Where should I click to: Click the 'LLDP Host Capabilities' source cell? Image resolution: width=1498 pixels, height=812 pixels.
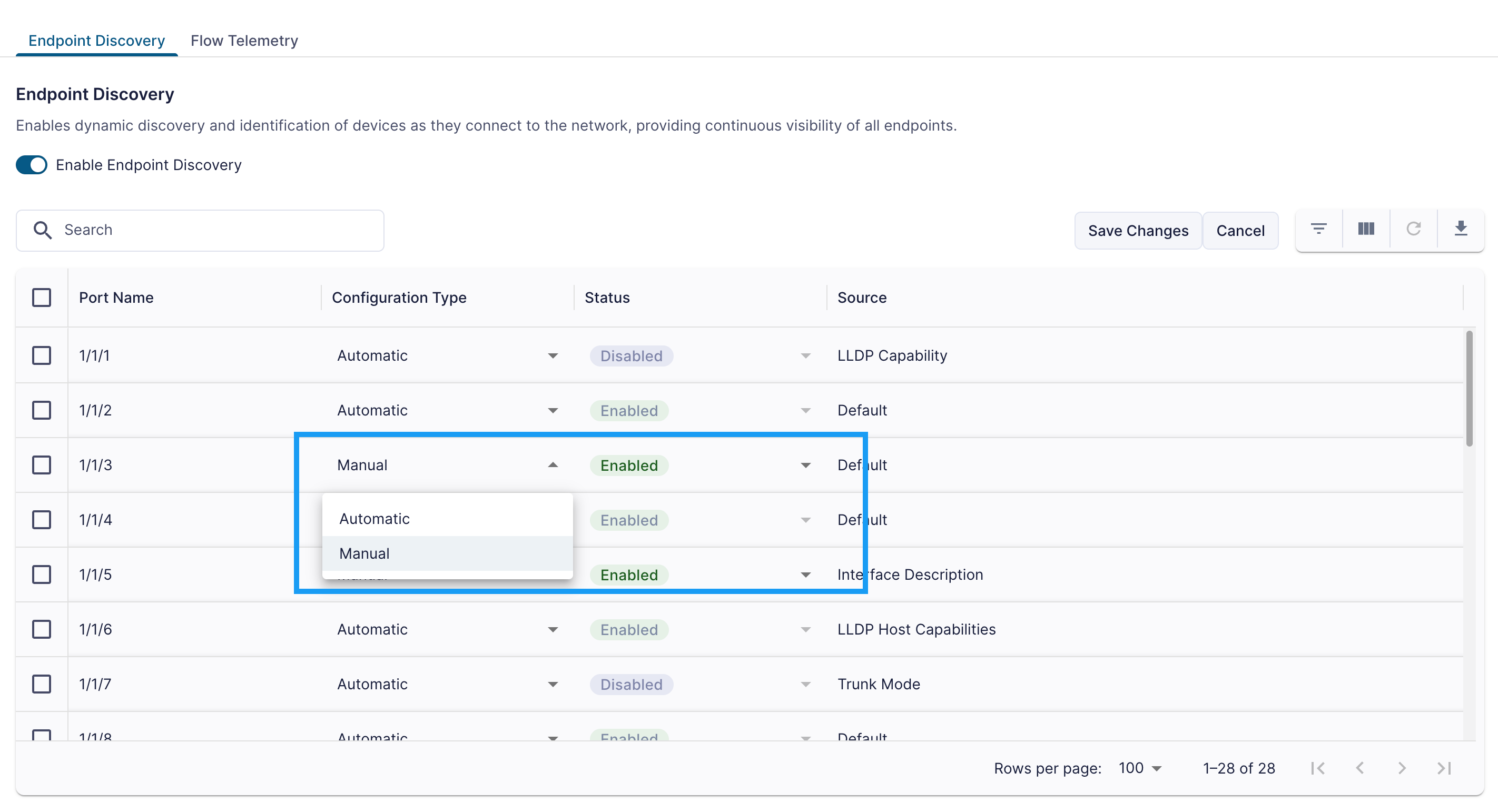point(916,629)
